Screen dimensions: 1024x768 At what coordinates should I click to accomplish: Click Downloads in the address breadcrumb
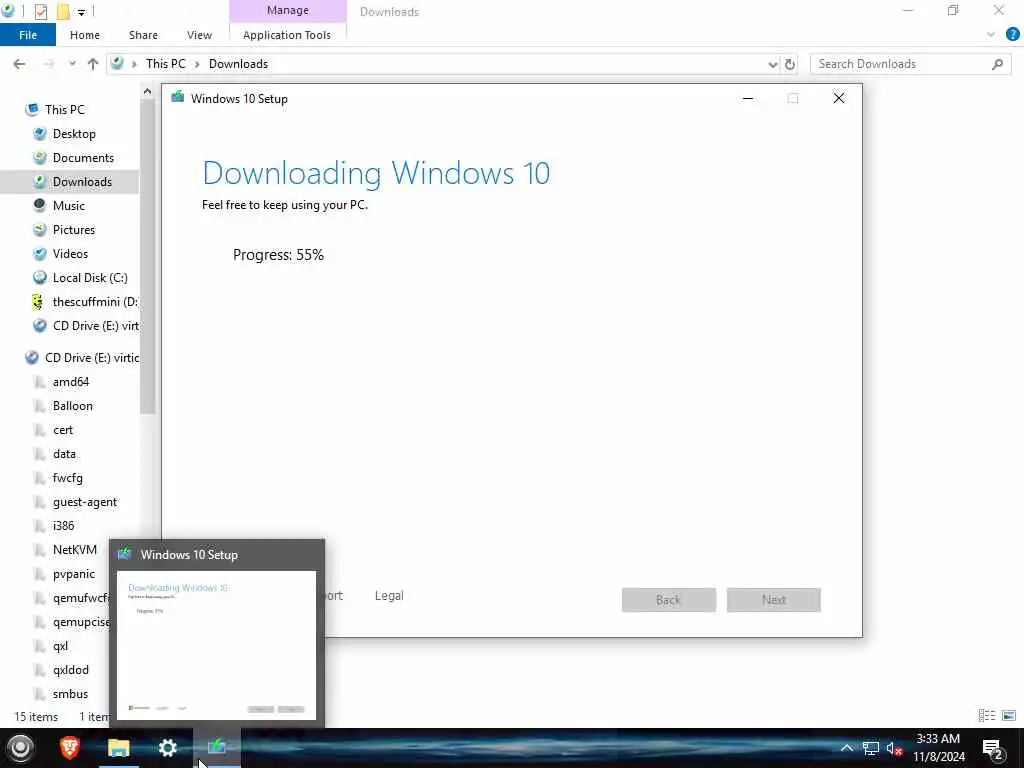tap(238, 64)
